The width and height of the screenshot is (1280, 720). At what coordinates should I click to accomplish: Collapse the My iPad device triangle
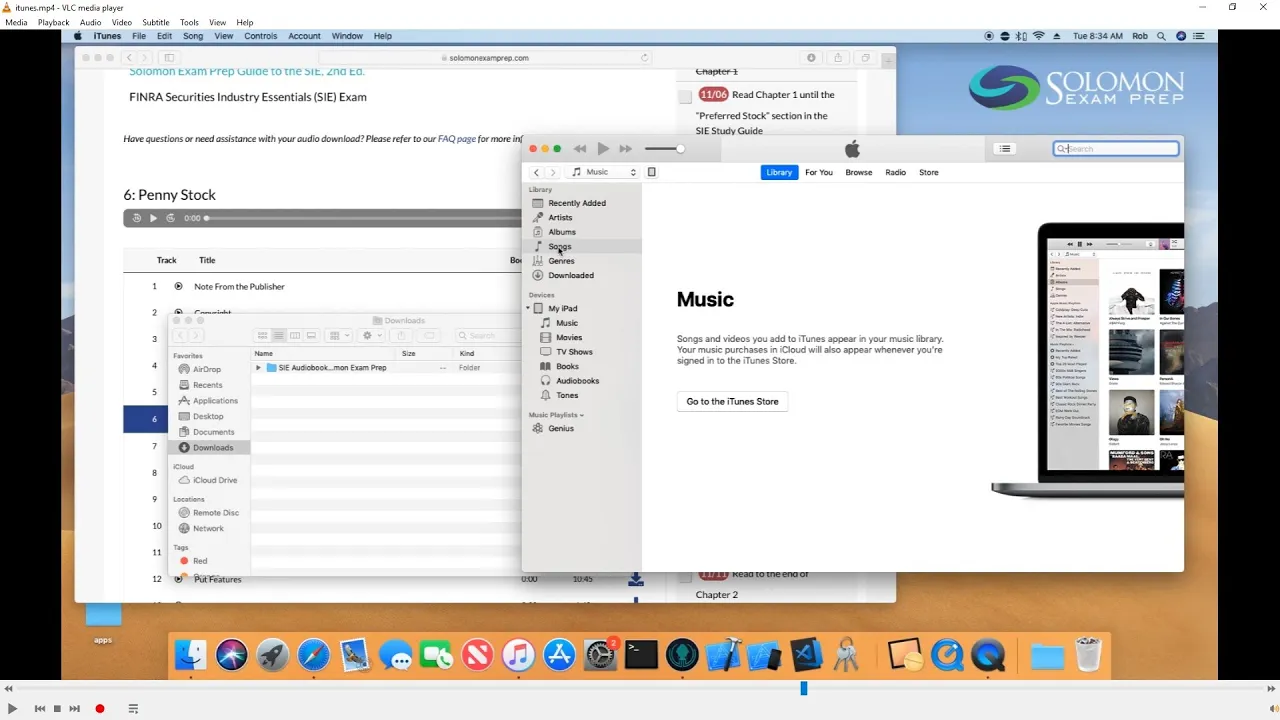pyautogui.click(x=529, y=308)
